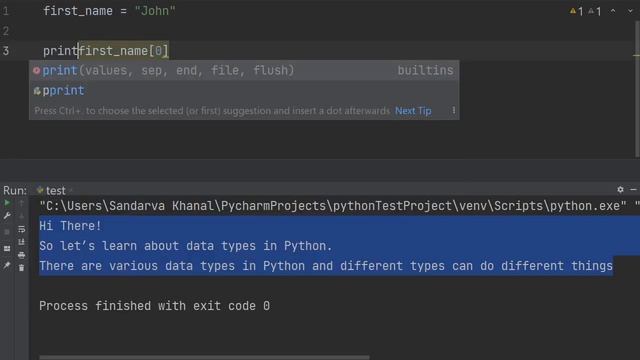Open the run panel layout icon
Screen dimensions: 640x360
coord(7,248)
